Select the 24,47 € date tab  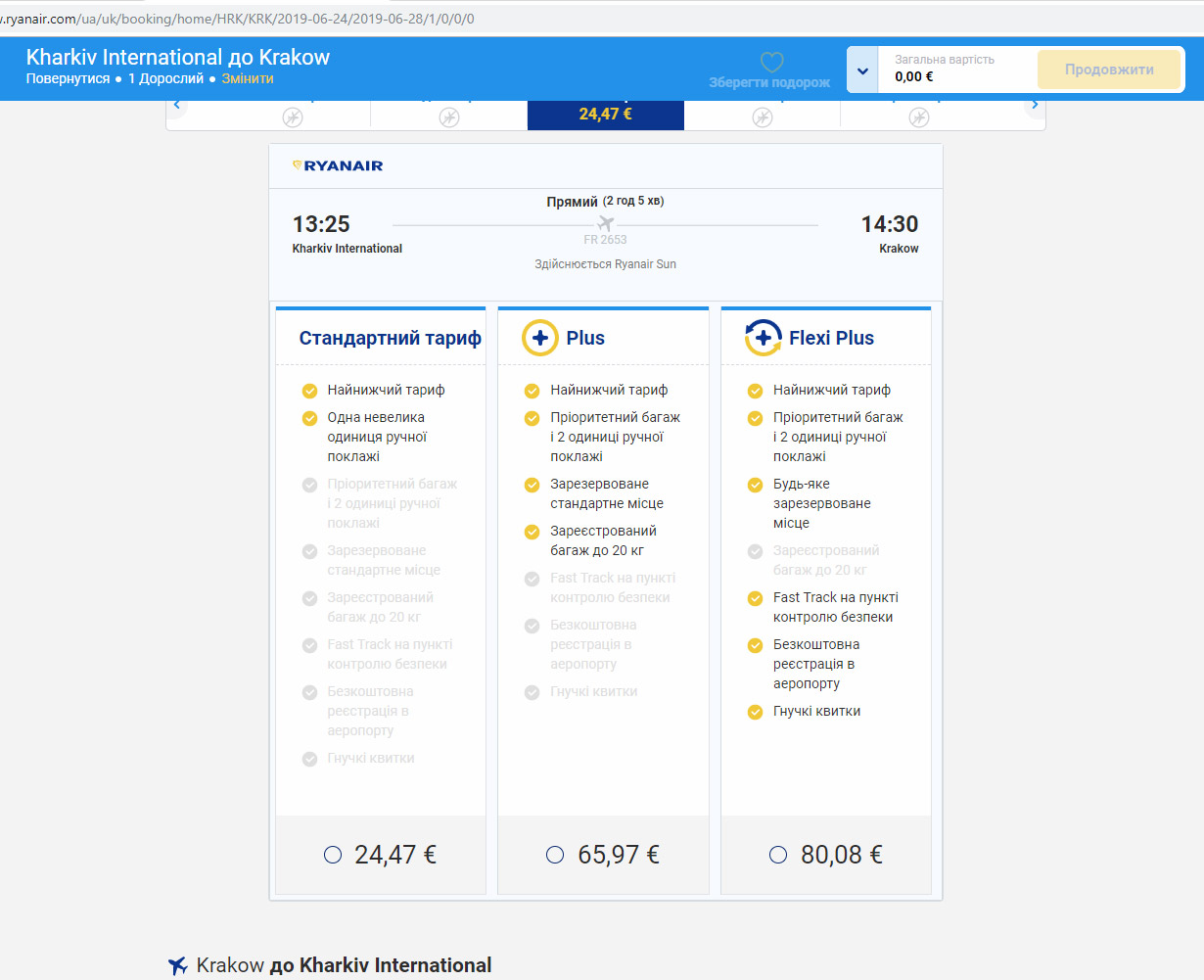[606, 115]
